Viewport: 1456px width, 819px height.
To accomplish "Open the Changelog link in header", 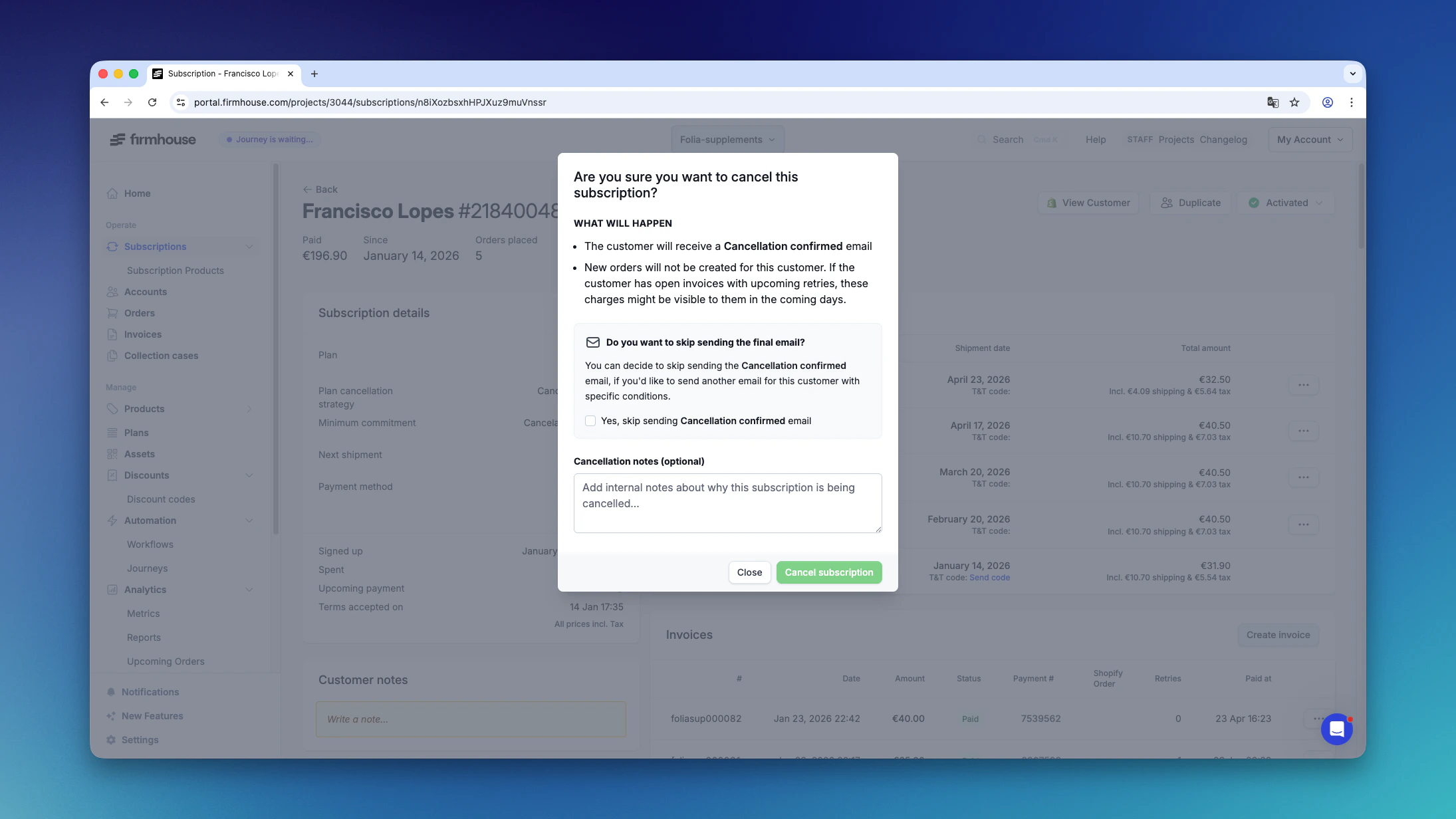I will 1223,140.
